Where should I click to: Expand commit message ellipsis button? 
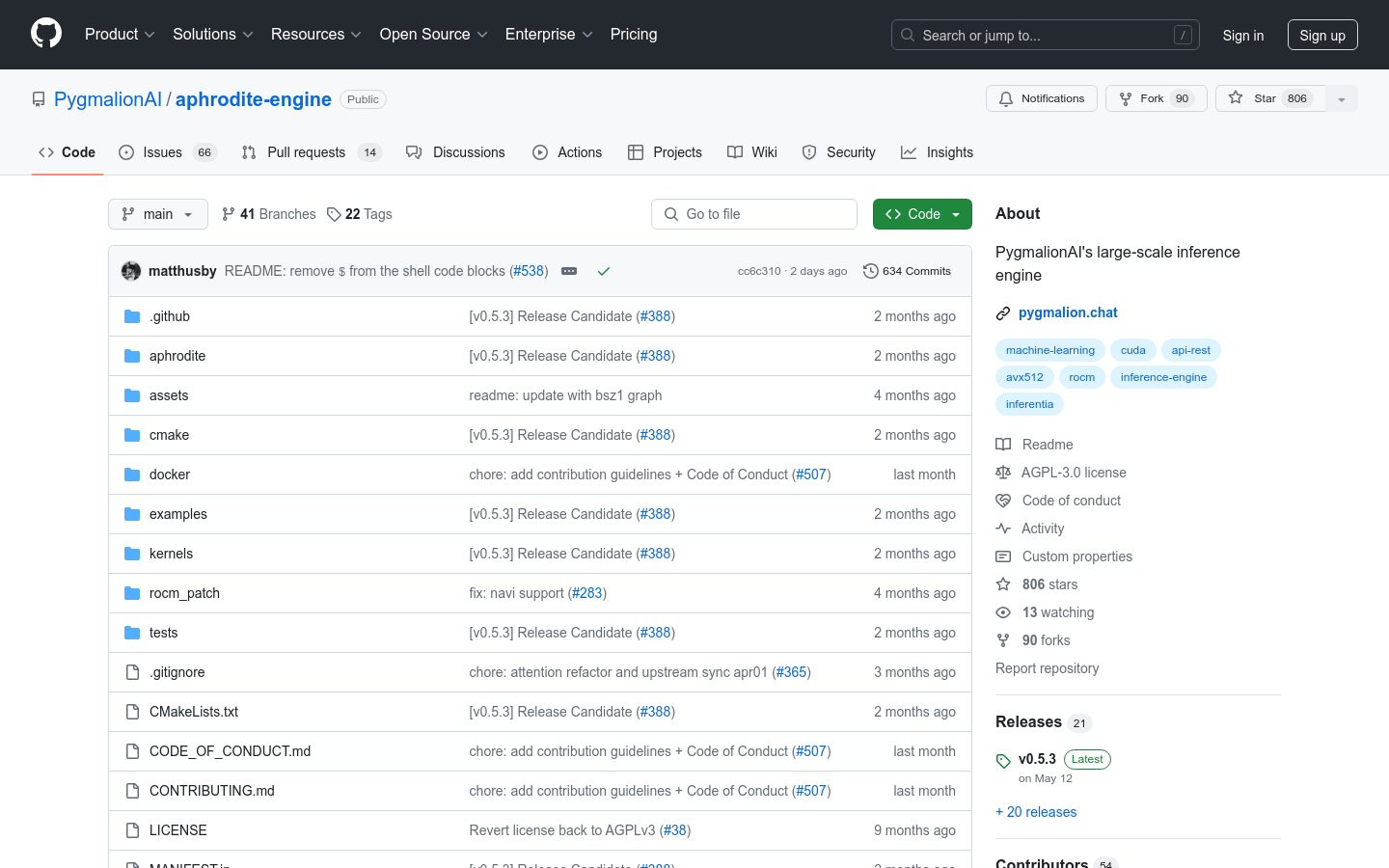[569, 271]
